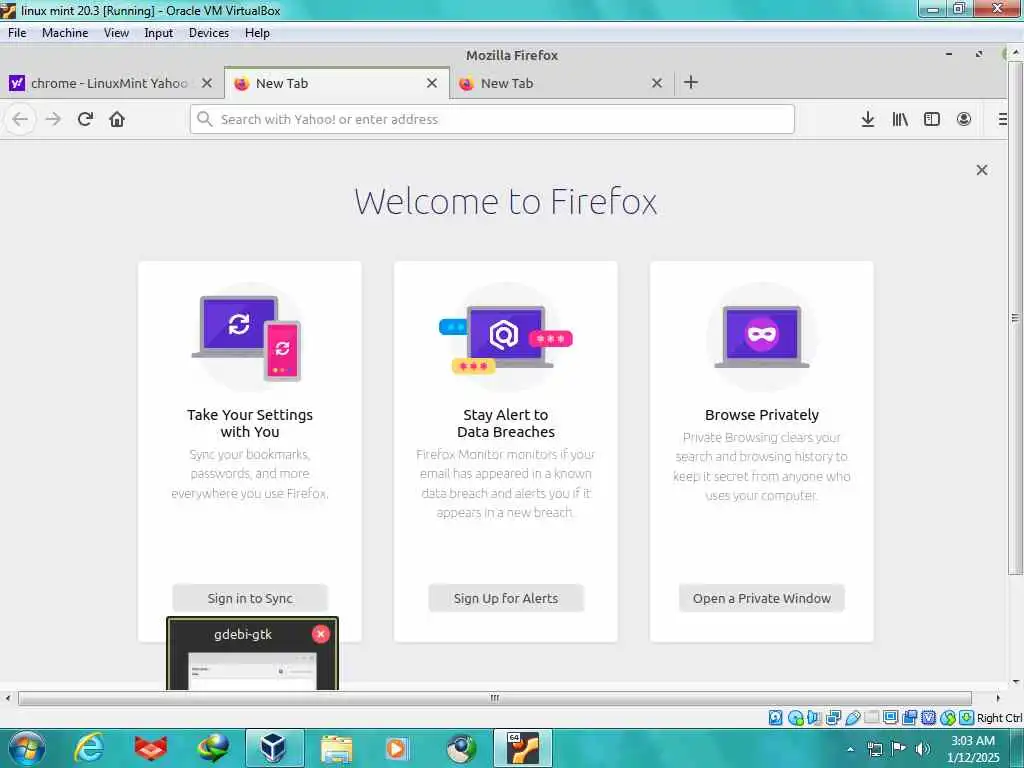The width and height of the screenshot is (1024, 768).
Task: Toggle the sidebars icon in toolbar
Action: point(932,120)
